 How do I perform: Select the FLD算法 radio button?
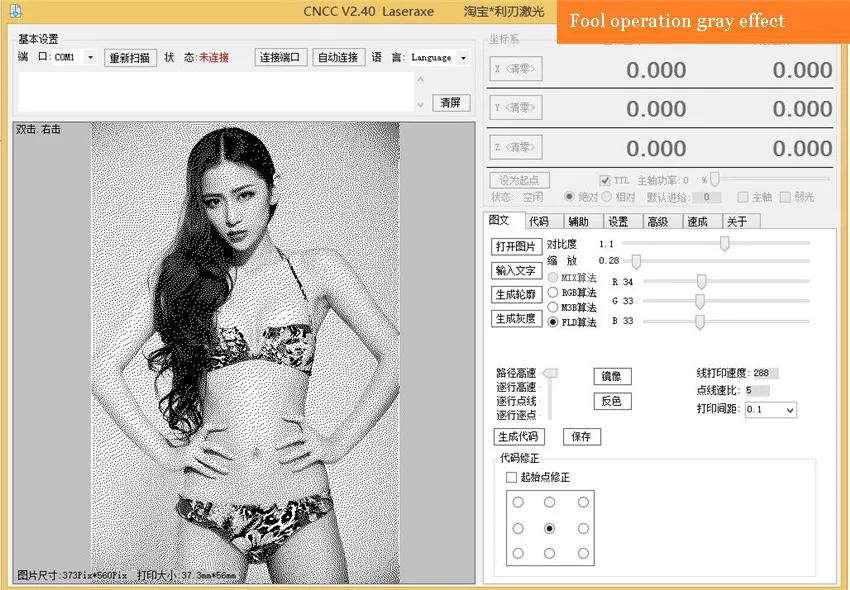552,322
